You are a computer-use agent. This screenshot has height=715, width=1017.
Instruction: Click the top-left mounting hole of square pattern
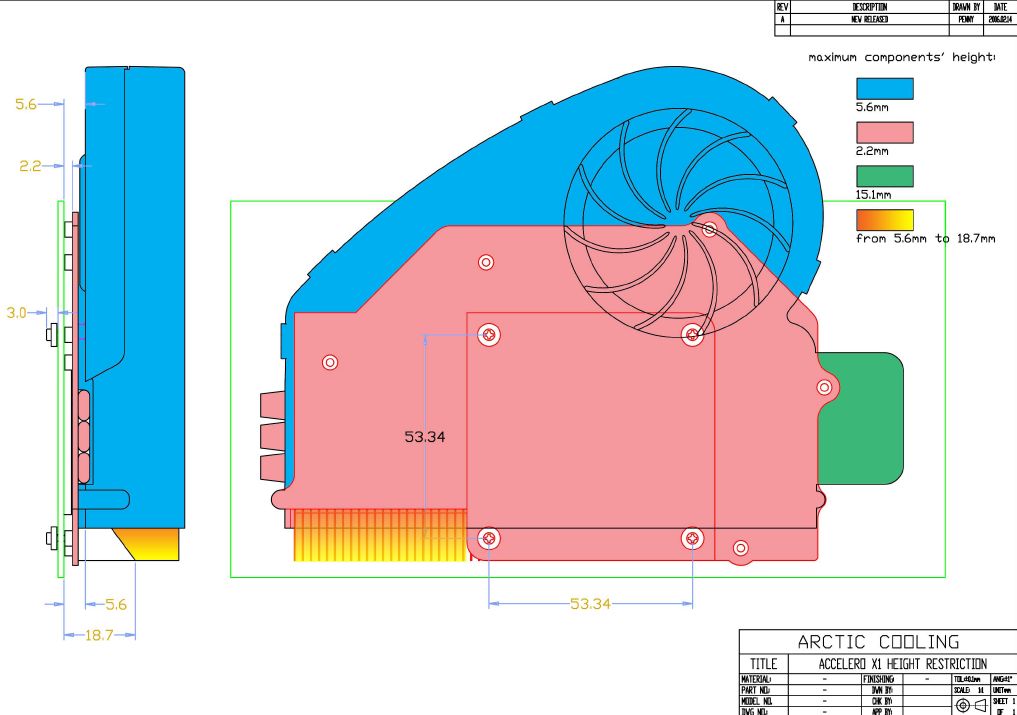point(489,335)
